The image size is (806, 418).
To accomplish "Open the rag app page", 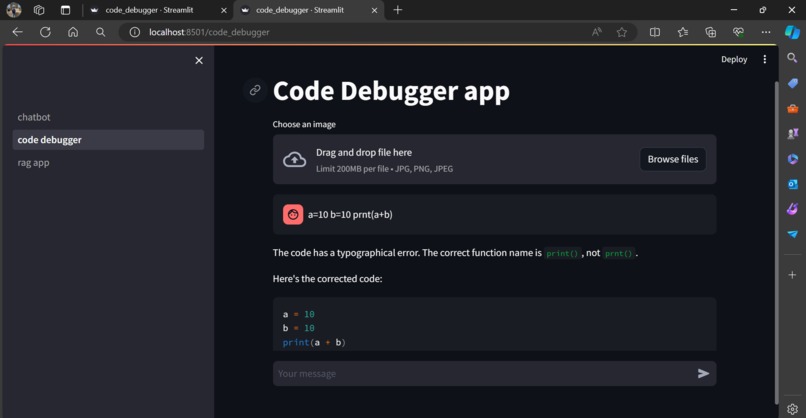I will tap(108, 162).
